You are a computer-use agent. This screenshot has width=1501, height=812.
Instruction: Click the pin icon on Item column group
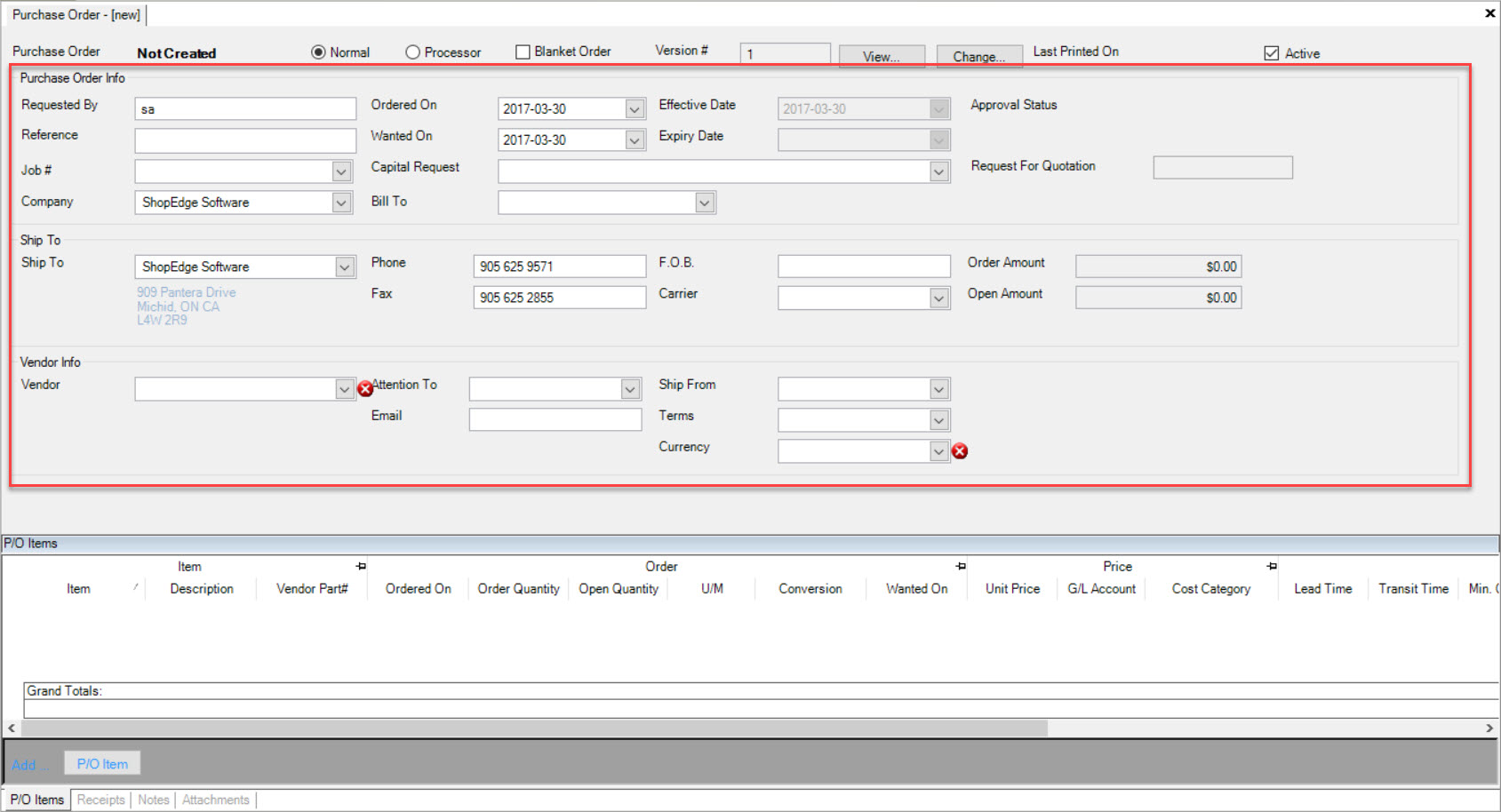pos(361,566)
